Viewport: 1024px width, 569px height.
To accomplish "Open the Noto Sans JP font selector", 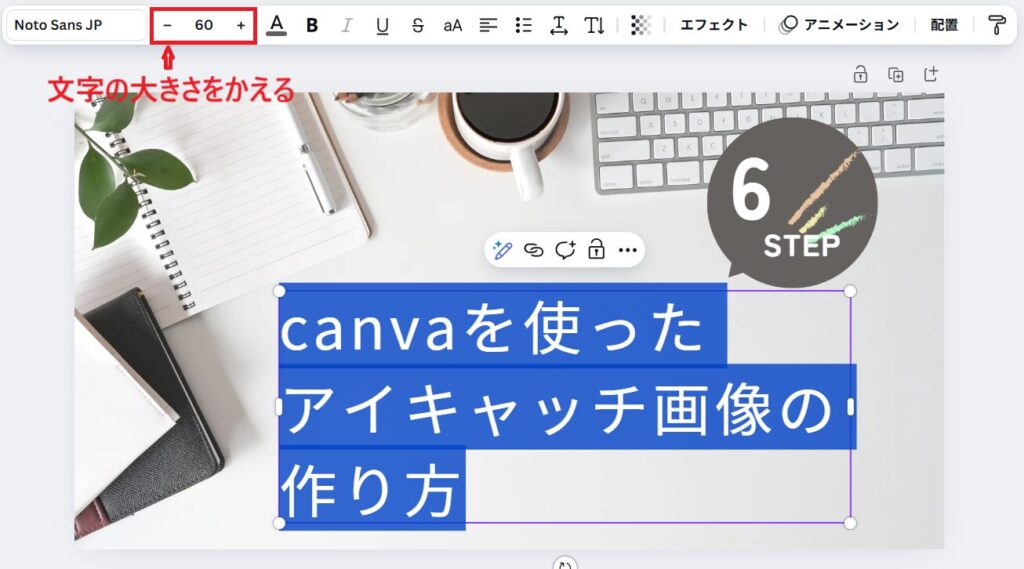I will pos(75,25).
